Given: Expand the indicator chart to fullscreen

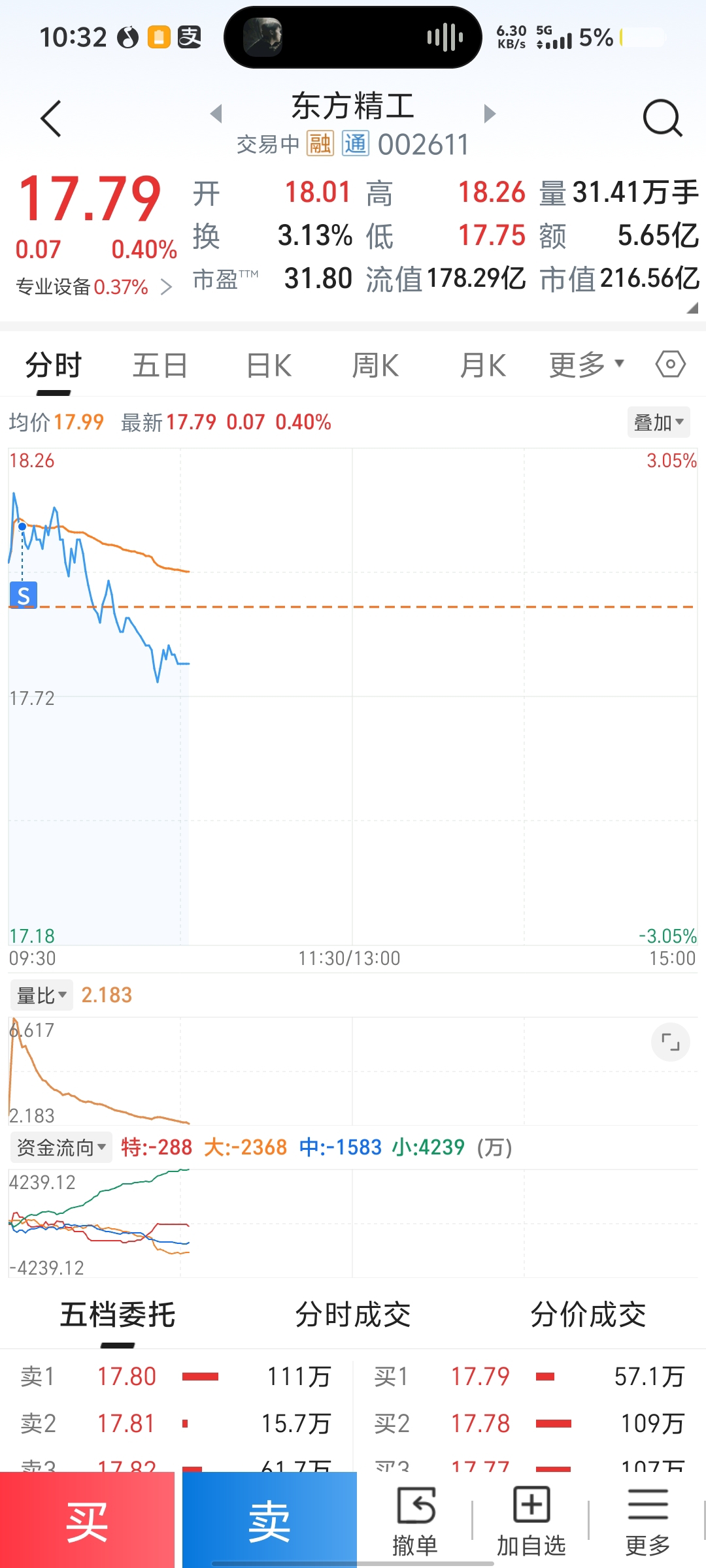Looking at the screenshot, I should [670, 1042].
